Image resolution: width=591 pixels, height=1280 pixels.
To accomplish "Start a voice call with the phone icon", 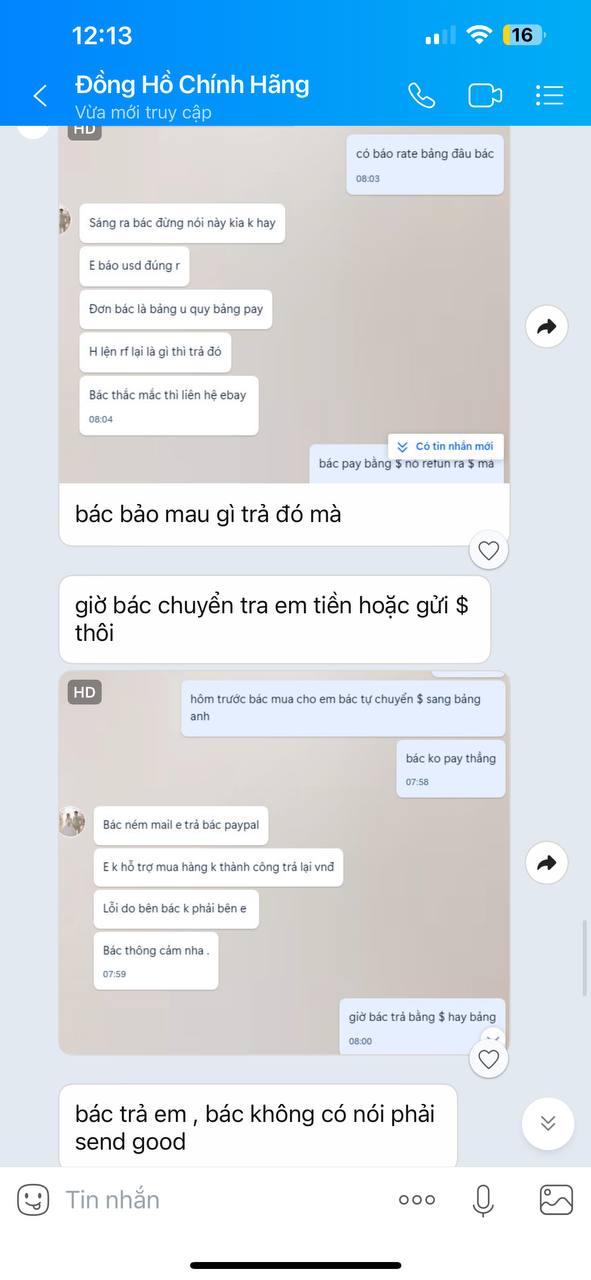I will pyautogui.click(x=422, y=95).
